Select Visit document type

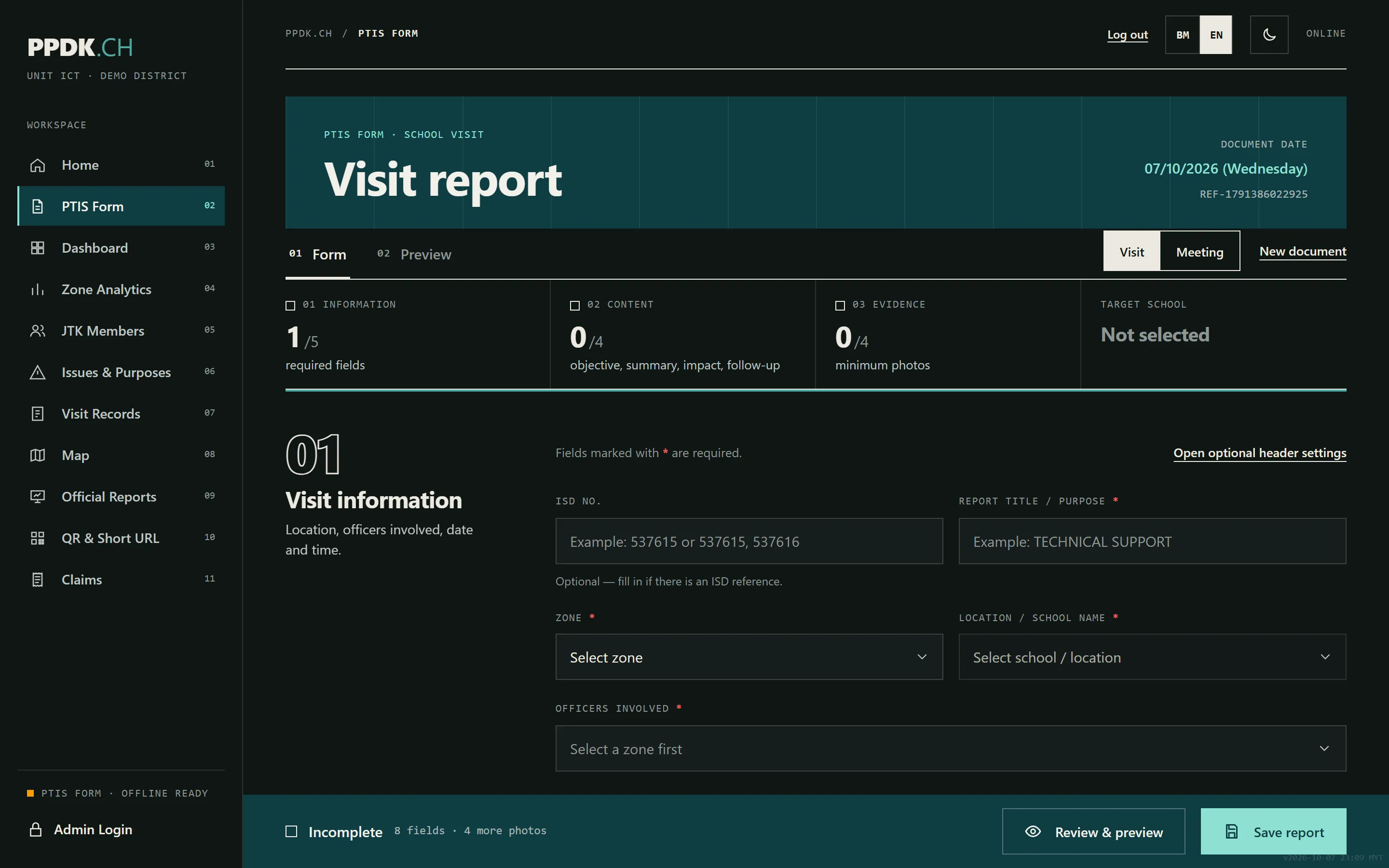1131,251
